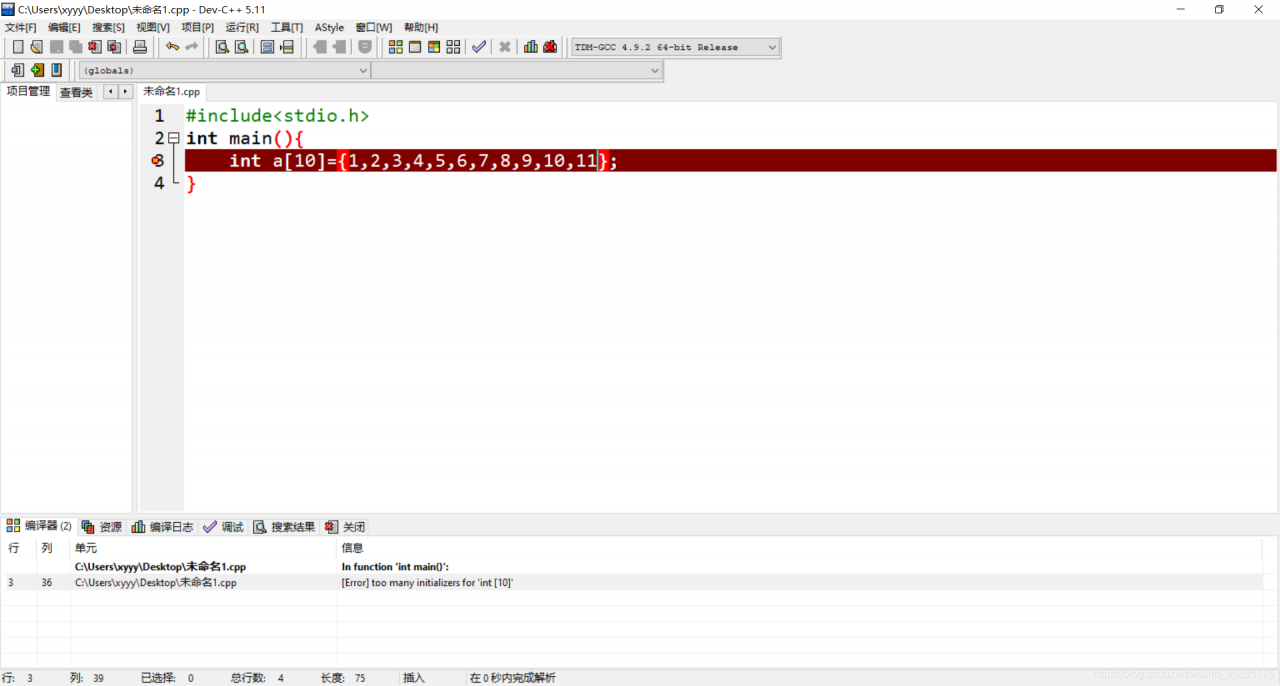Click the highlighted 'int a[10]' error line
The height and width of the screenshot is (686, 1280).
pos(731,161)
